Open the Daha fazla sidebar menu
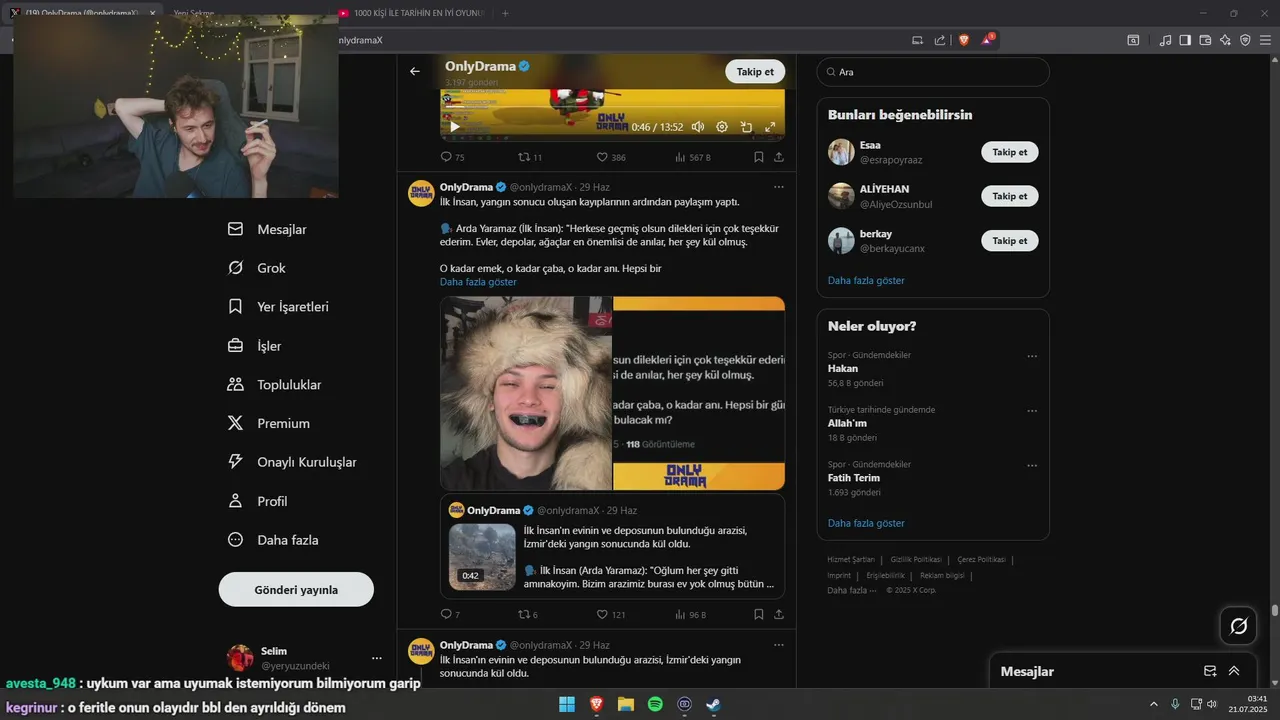The image size is (1280, 720). pos(273,540)
